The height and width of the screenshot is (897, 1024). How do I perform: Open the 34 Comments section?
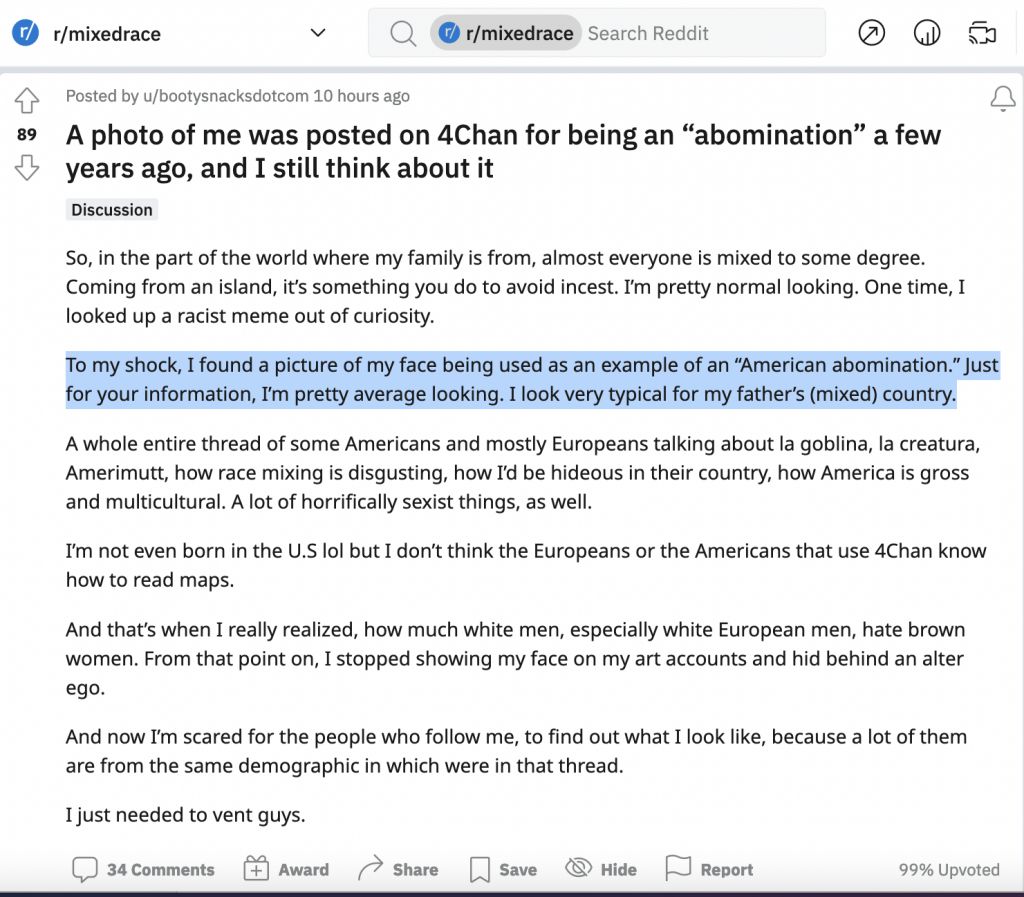[143, 870]
